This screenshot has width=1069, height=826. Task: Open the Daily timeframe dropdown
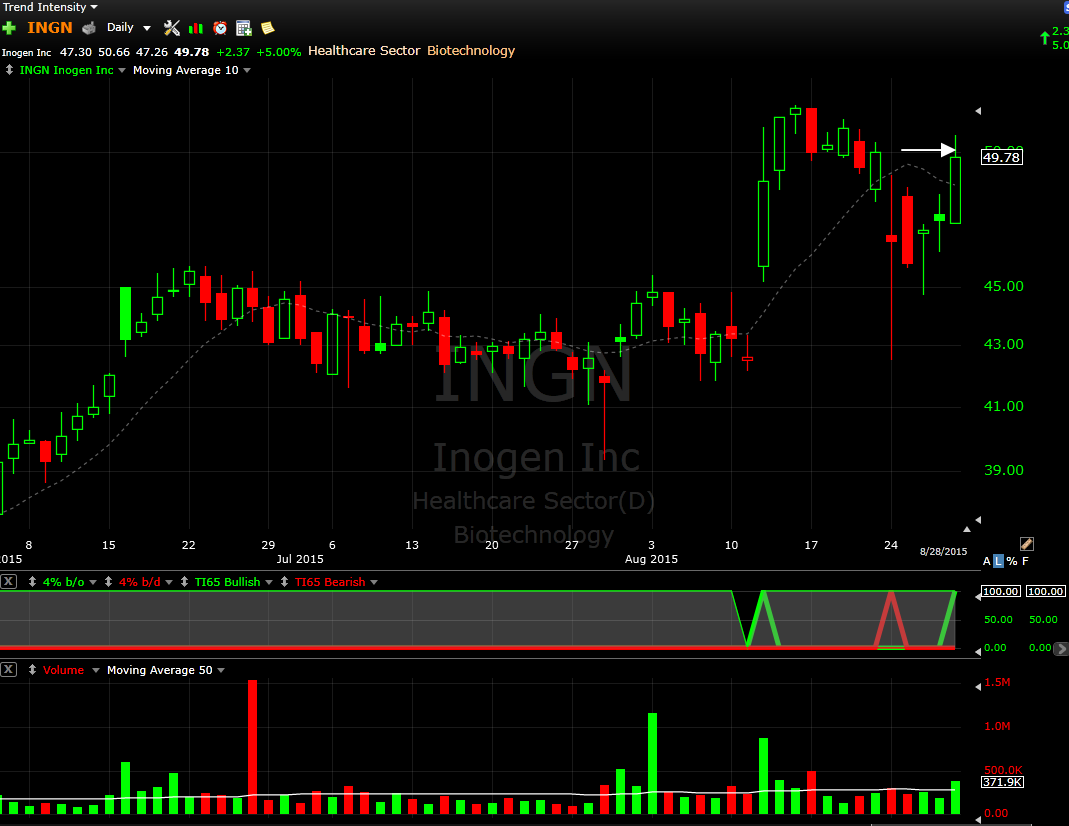[129, 28]
